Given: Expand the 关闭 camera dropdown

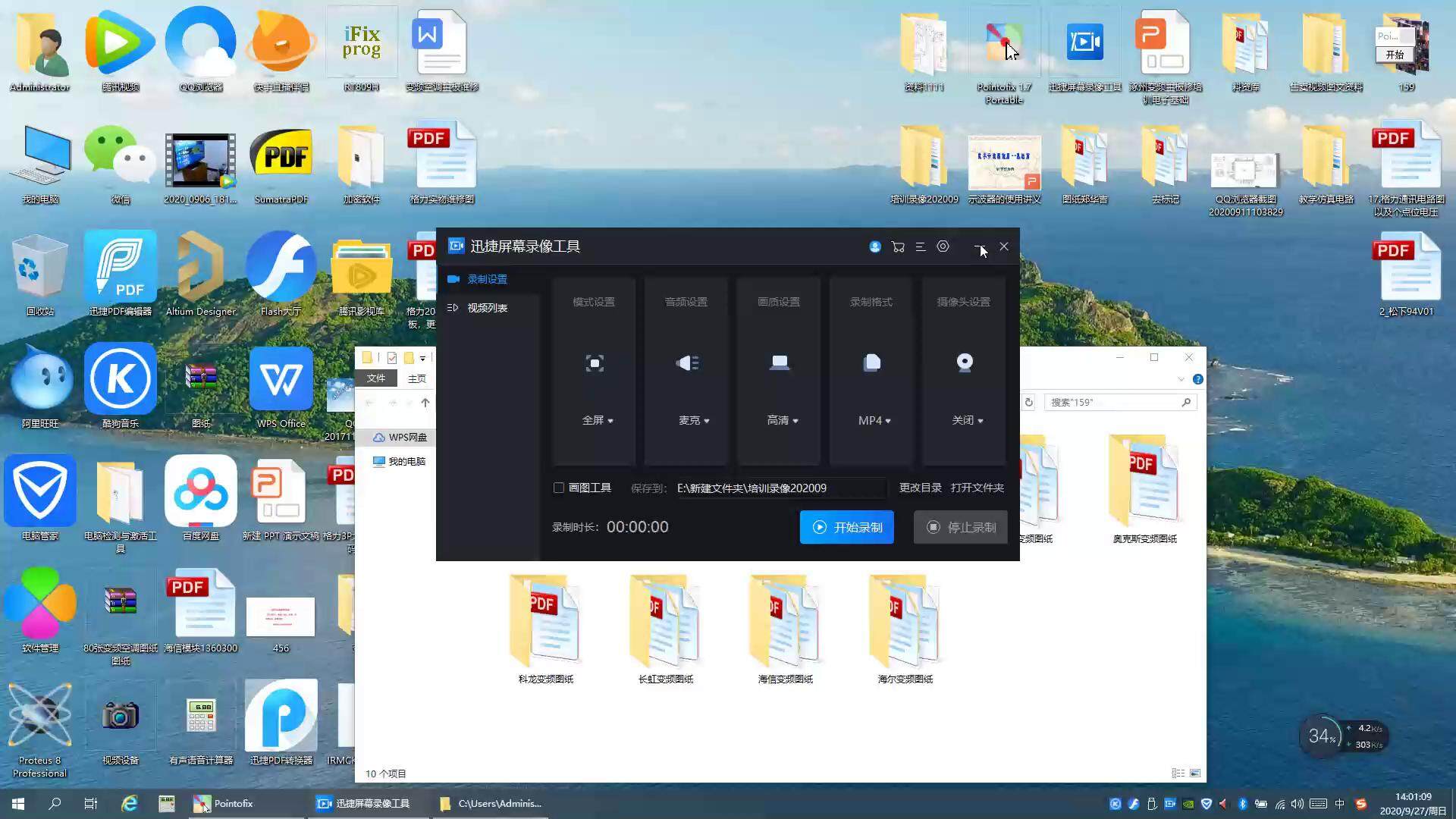Looking at the screenshot, I should point(968,420).
